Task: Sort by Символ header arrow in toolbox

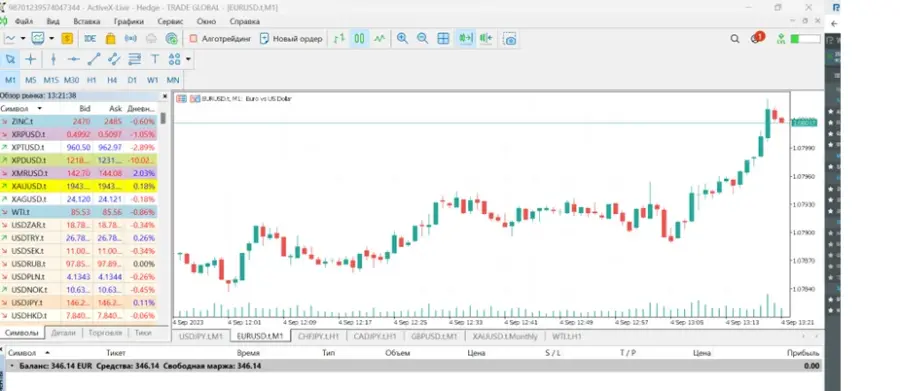Action: [47, 353]
